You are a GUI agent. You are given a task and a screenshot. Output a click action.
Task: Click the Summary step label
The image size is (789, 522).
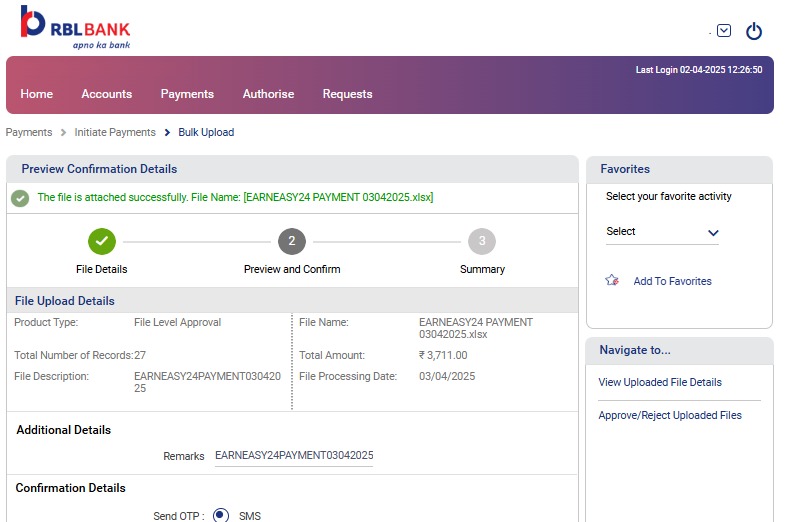pyautogui.click(x=482, y=269)
